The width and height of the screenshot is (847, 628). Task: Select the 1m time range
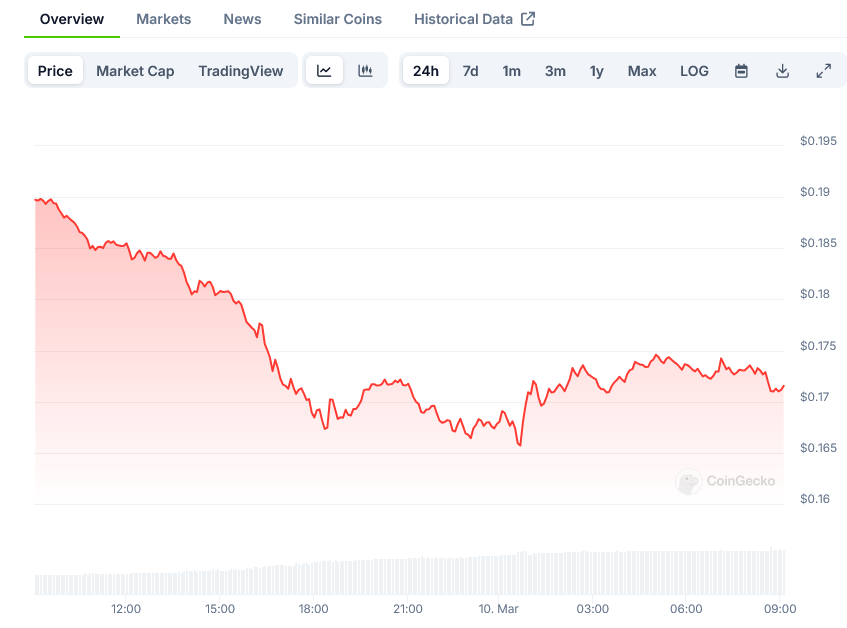coord(512,71)
